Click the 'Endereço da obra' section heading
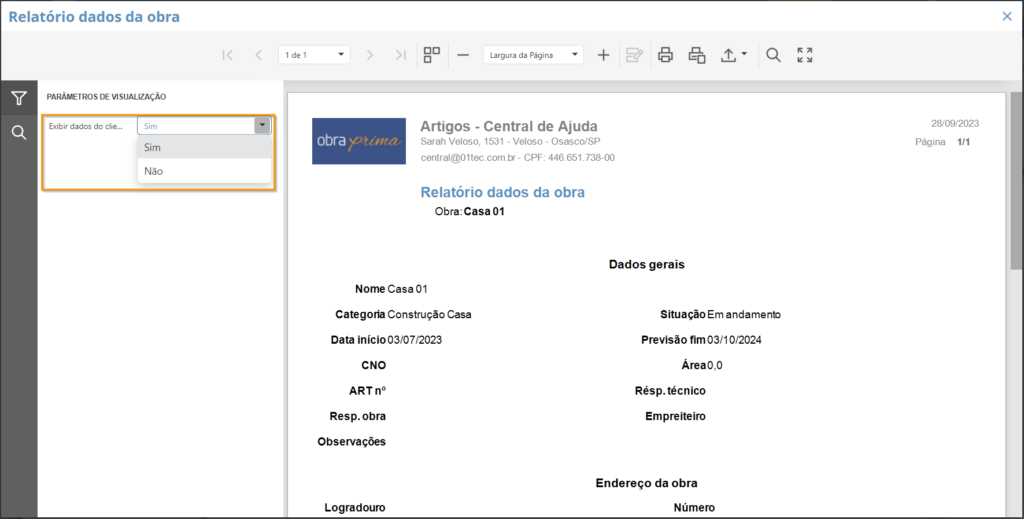The height and width of the screenshot is (519, 1024). tap(647, 483)
